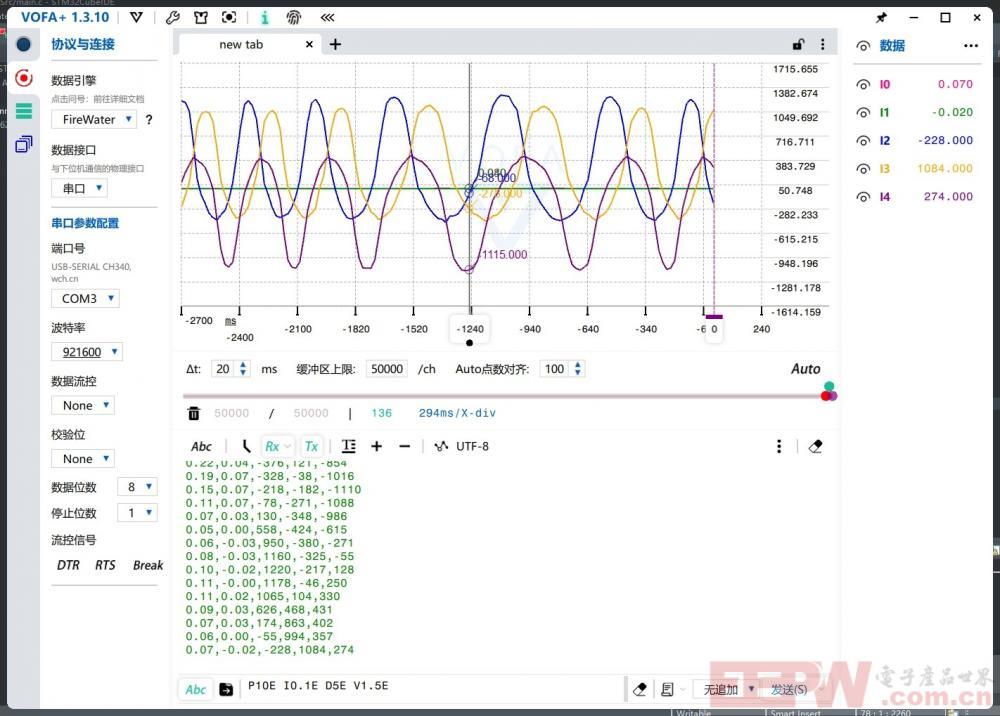The width and height of the screenshot is (1000, 716).
Task: Click the red record icon in sidebar
Action: 24,78
